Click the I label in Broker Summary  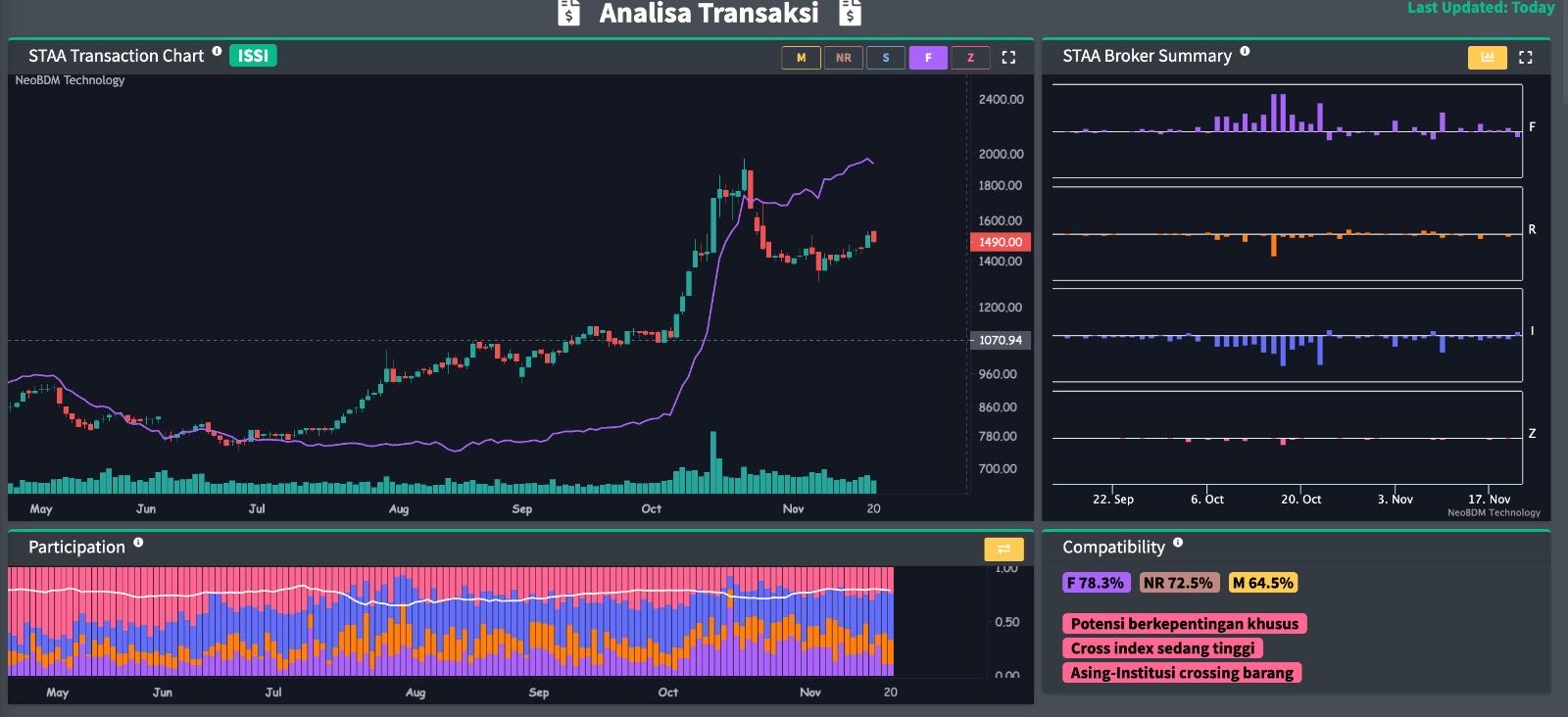point(1532,331)
